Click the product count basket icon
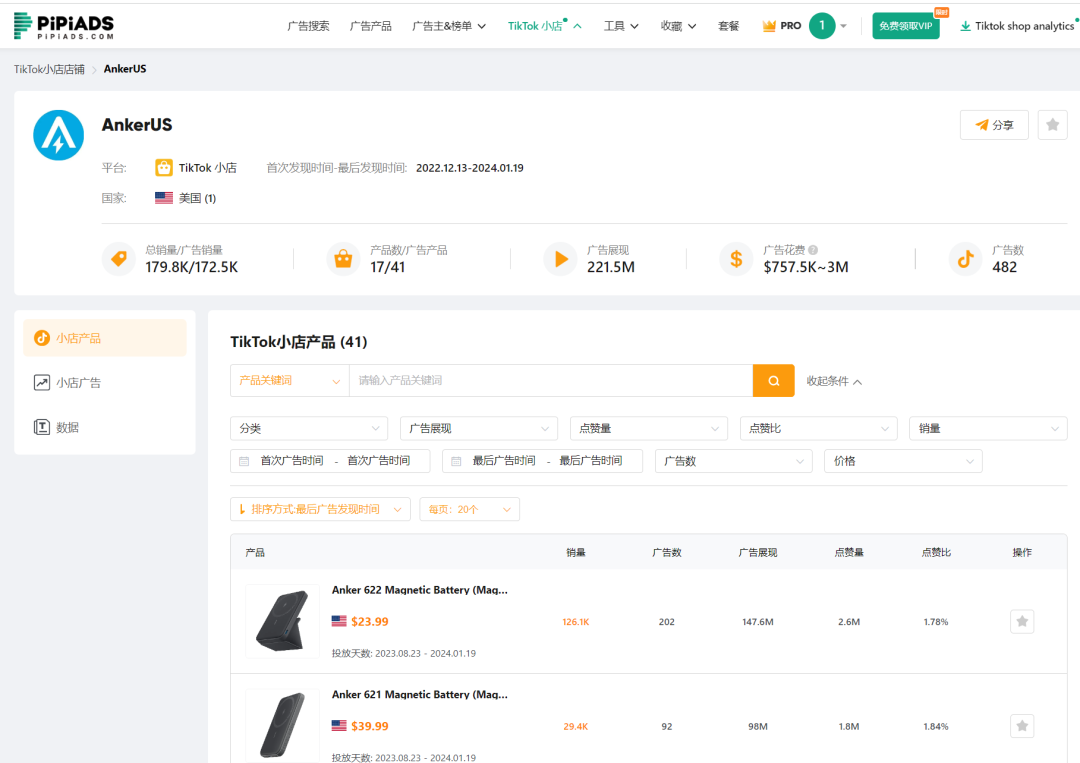 click(343, 259)
